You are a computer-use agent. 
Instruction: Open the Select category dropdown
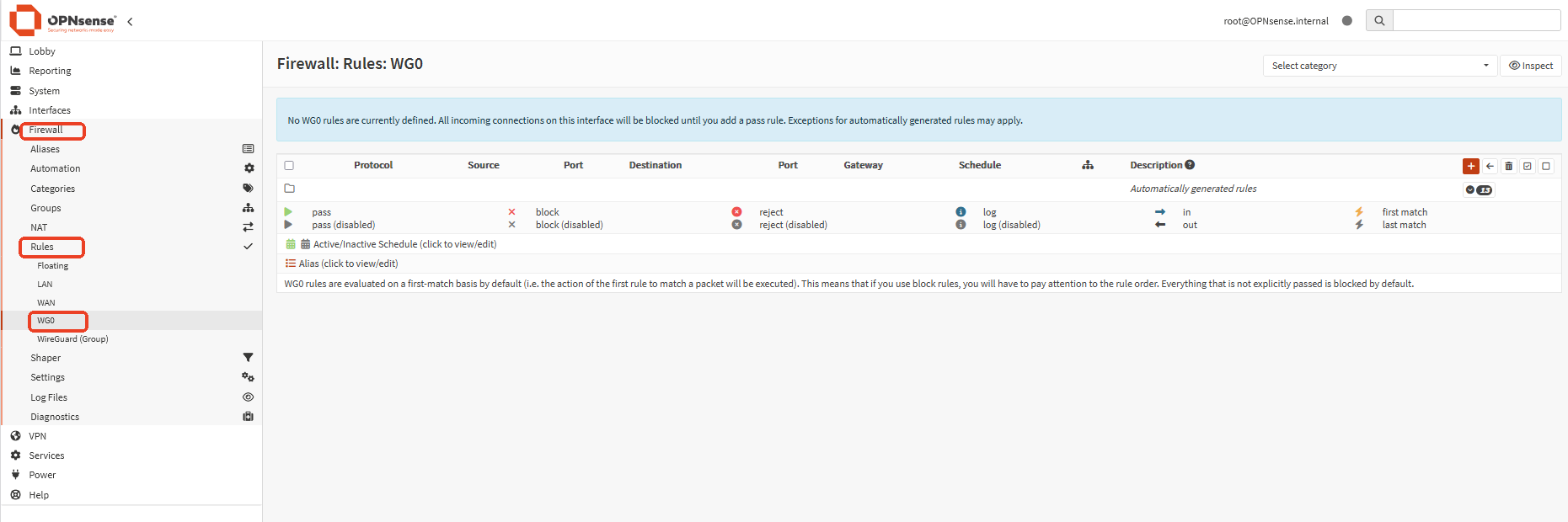click(x=1379, y=66)
